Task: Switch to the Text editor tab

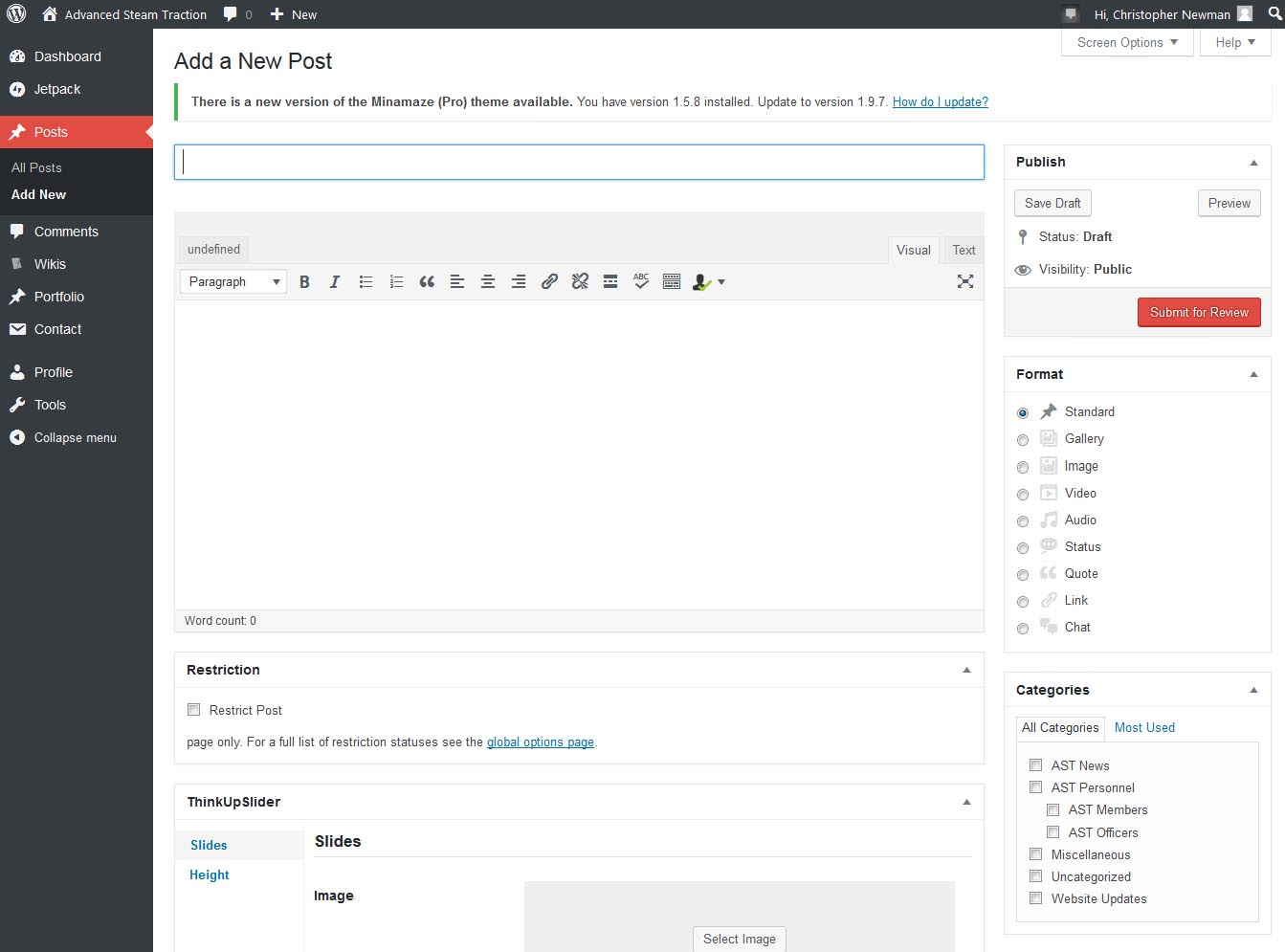Action: pyautogui.click(x=964, y=250)
